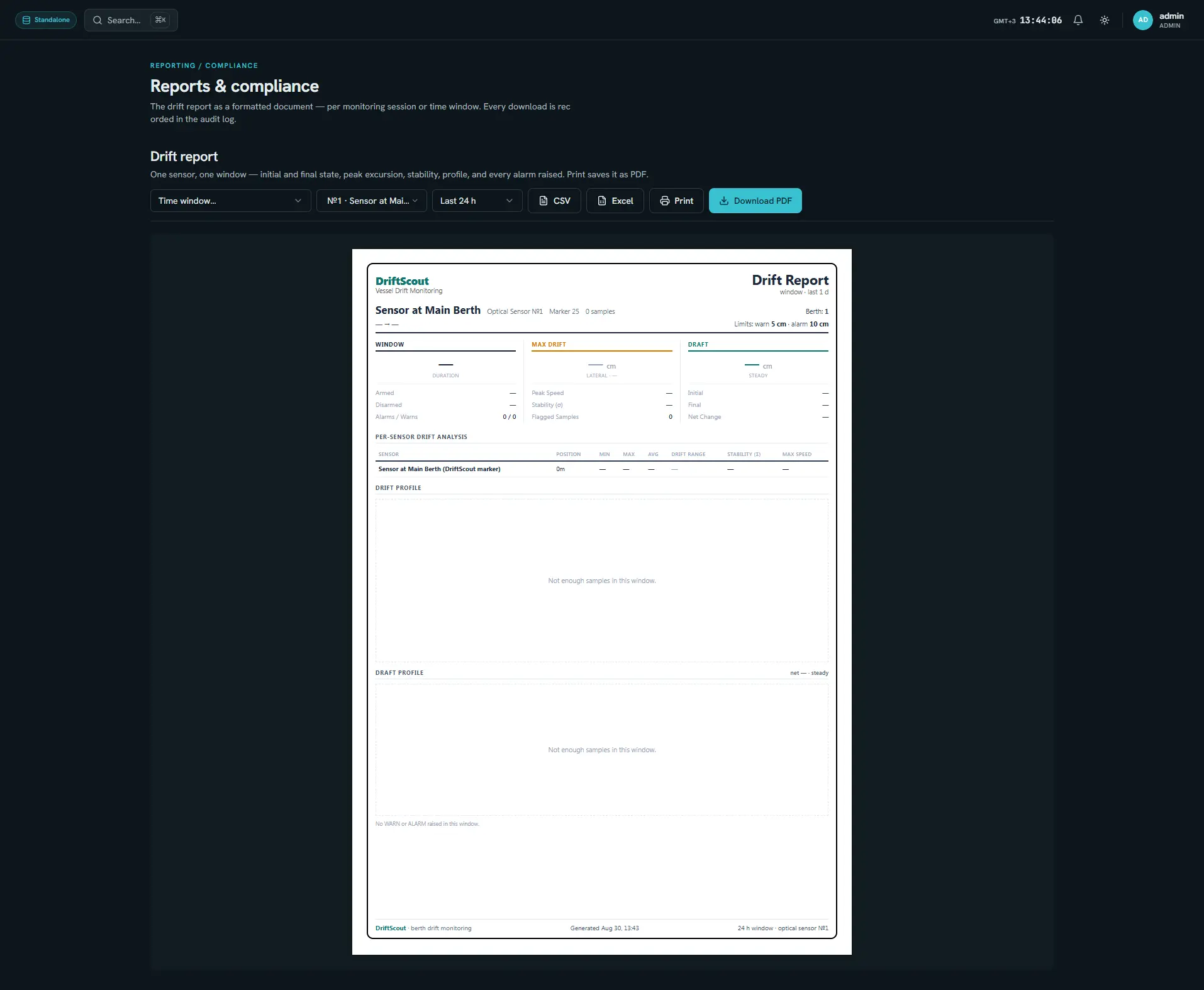The image size is (1204, 990).
Task: Open the Last 24 h dropdown
Action: tap(477, 201)
